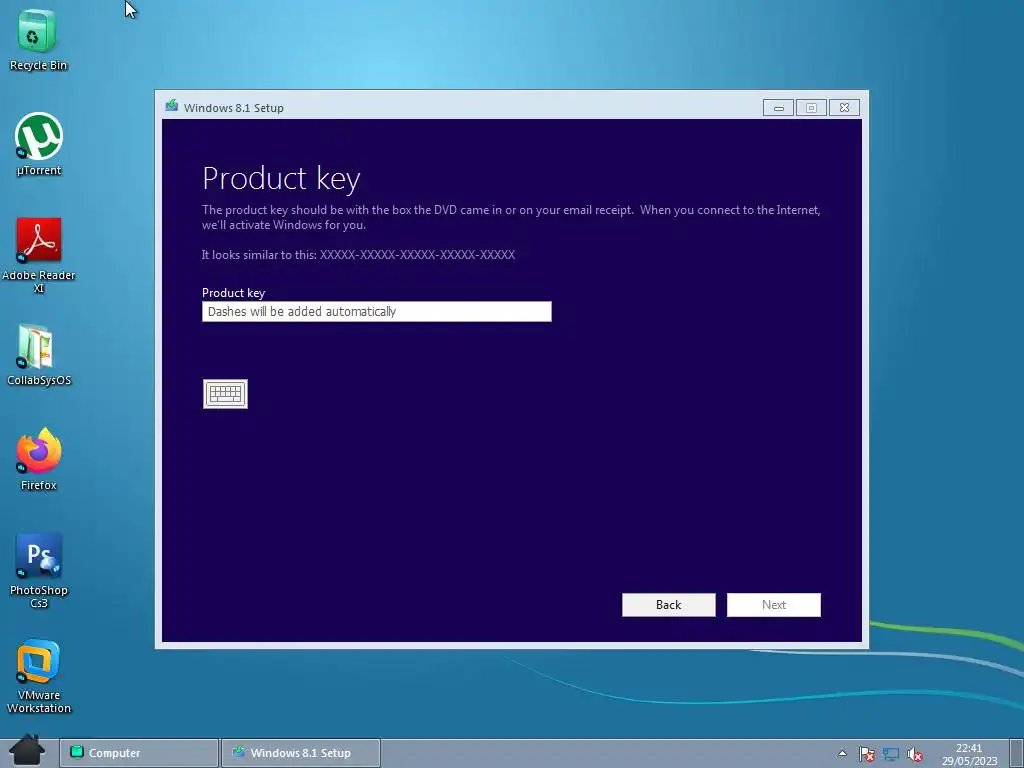1024x768 pixels.
Task: Click the Show desktop strip on the taskbar
Action: pyautogui.click(x=1017, y=754)
